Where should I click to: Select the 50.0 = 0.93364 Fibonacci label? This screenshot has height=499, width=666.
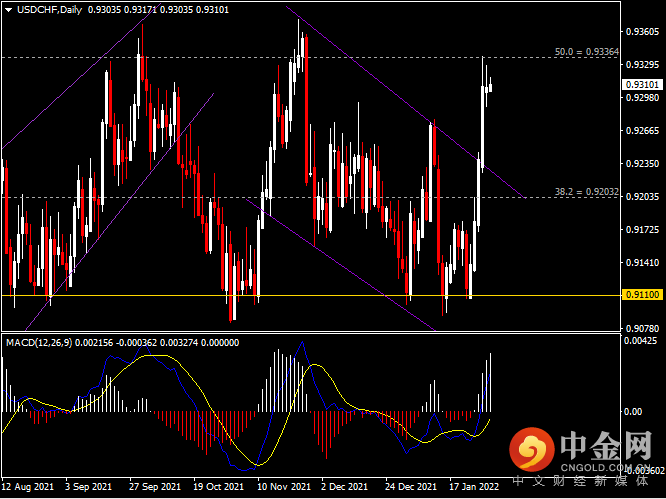[587, 52]
